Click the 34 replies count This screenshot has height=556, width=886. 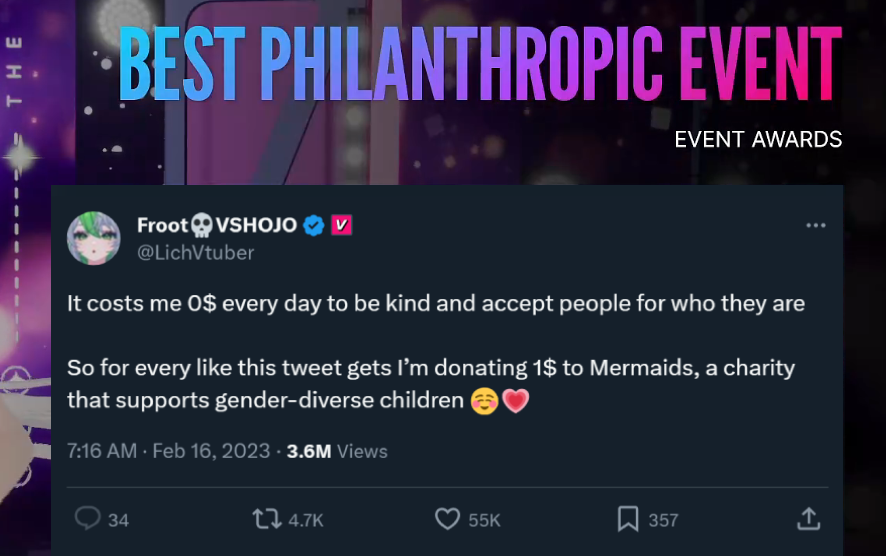(x=118, y=520)
